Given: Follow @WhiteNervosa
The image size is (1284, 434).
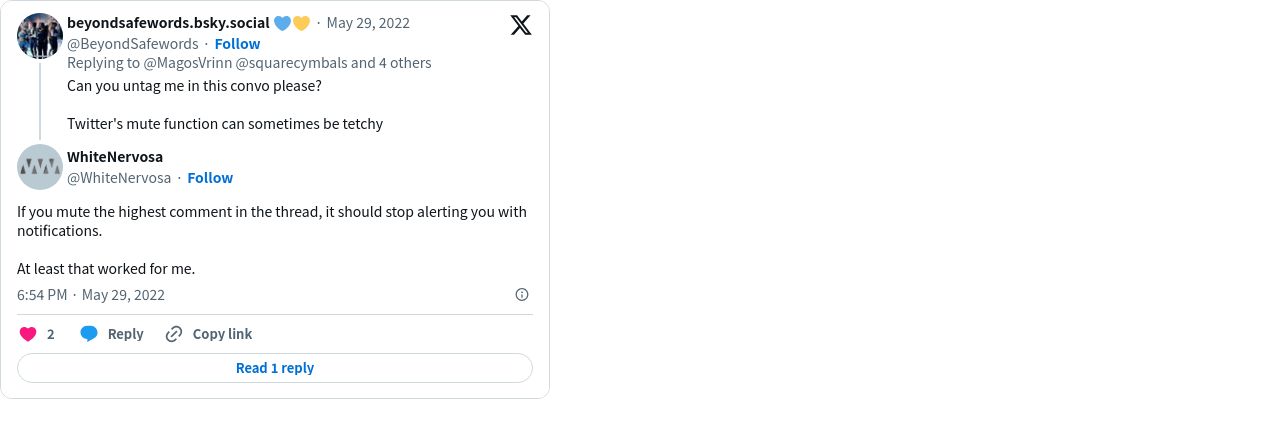Looking at the screenshot, I should click(x=210, y=178).
